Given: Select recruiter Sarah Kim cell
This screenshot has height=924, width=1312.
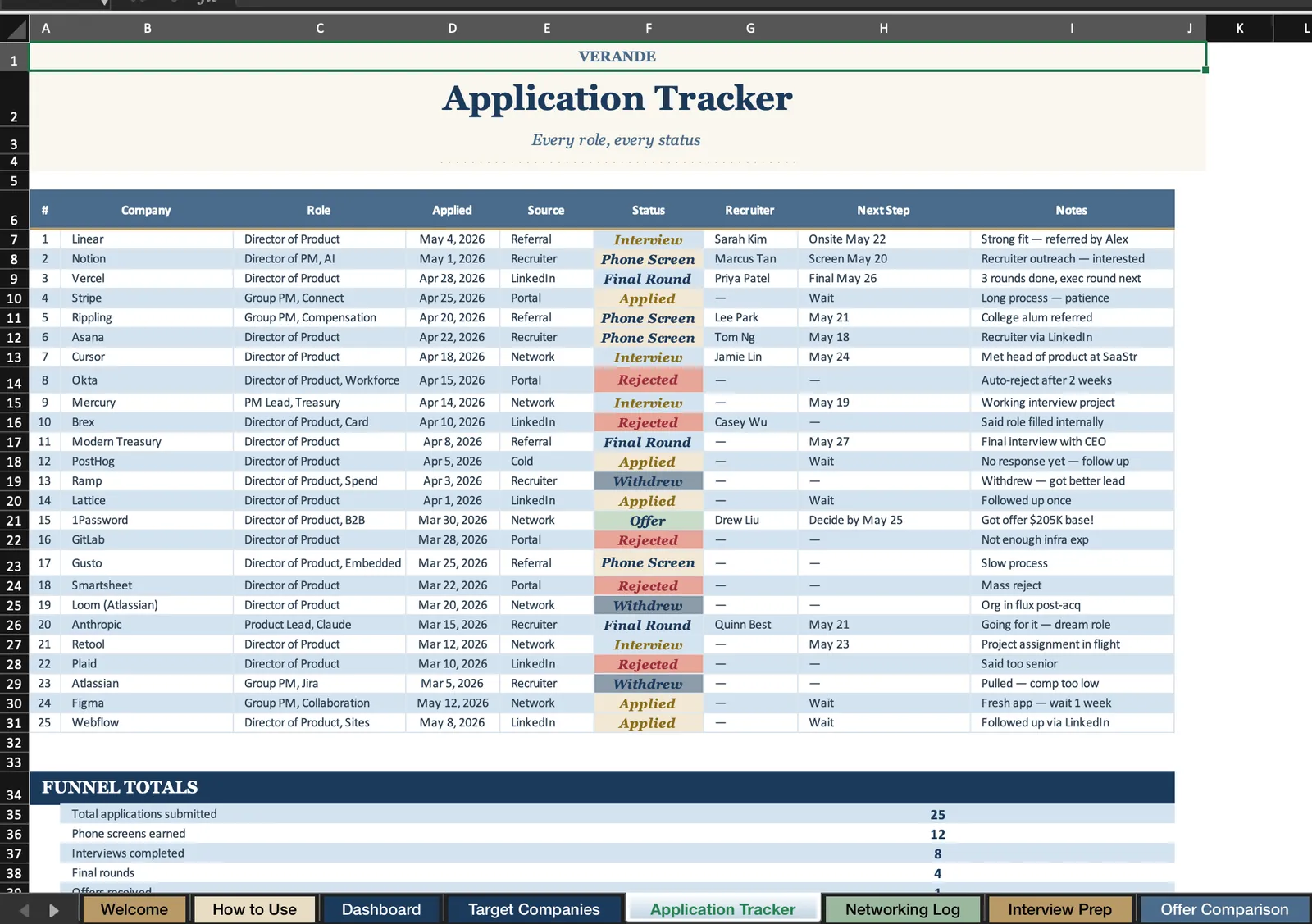Looking at the screenshot, I should 750,239.
